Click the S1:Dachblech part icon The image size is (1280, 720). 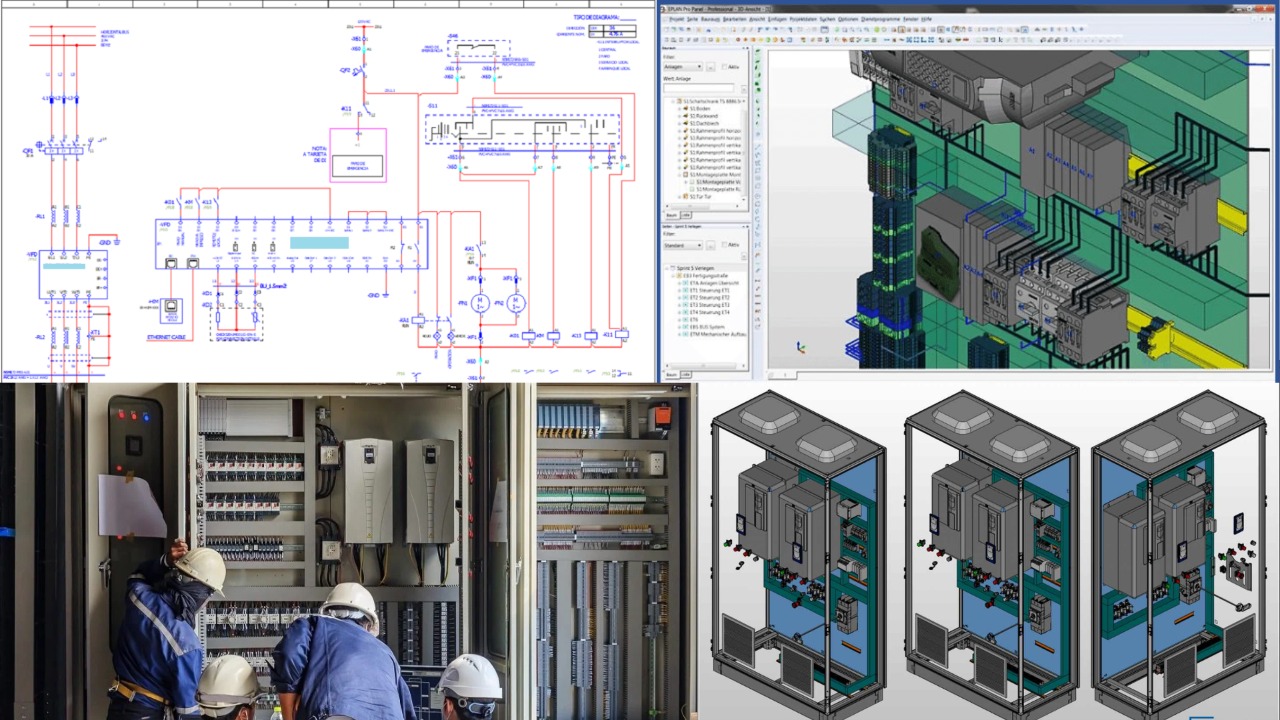click(x=687, y=124)
